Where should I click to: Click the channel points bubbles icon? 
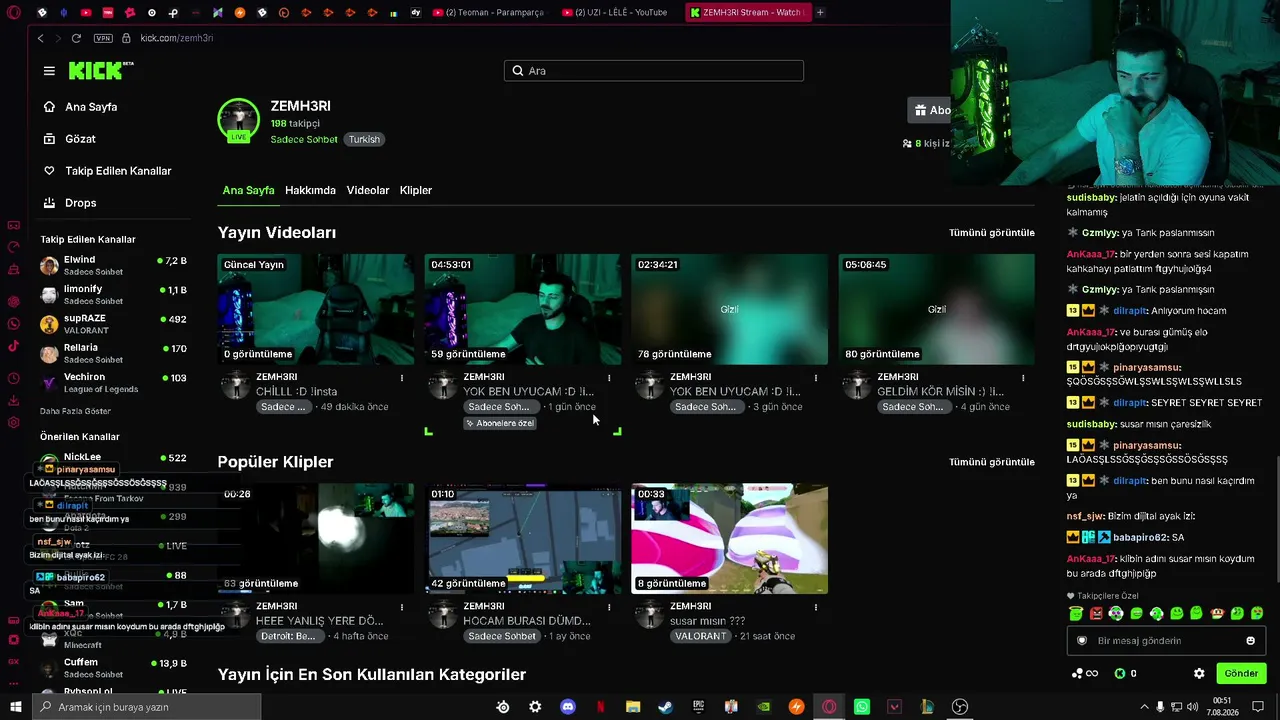[1077, 674]
